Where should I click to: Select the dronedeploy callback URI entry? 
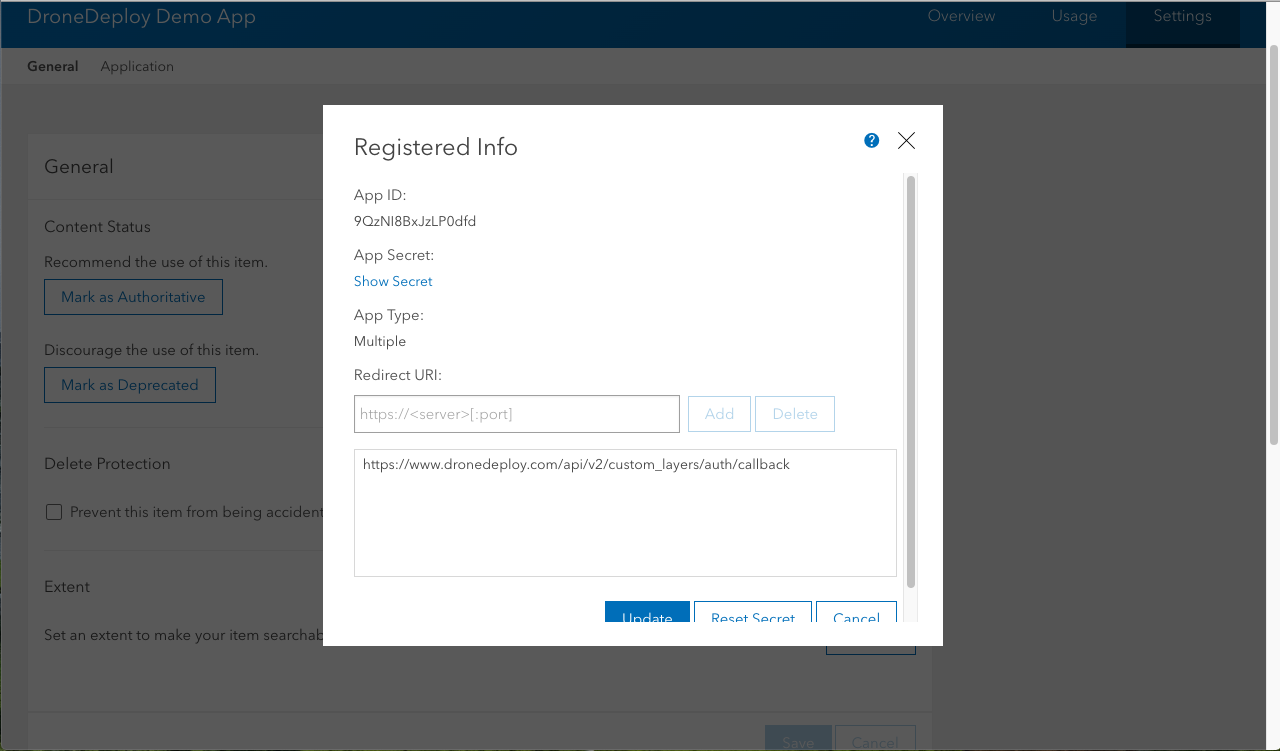tap(576, 464)
